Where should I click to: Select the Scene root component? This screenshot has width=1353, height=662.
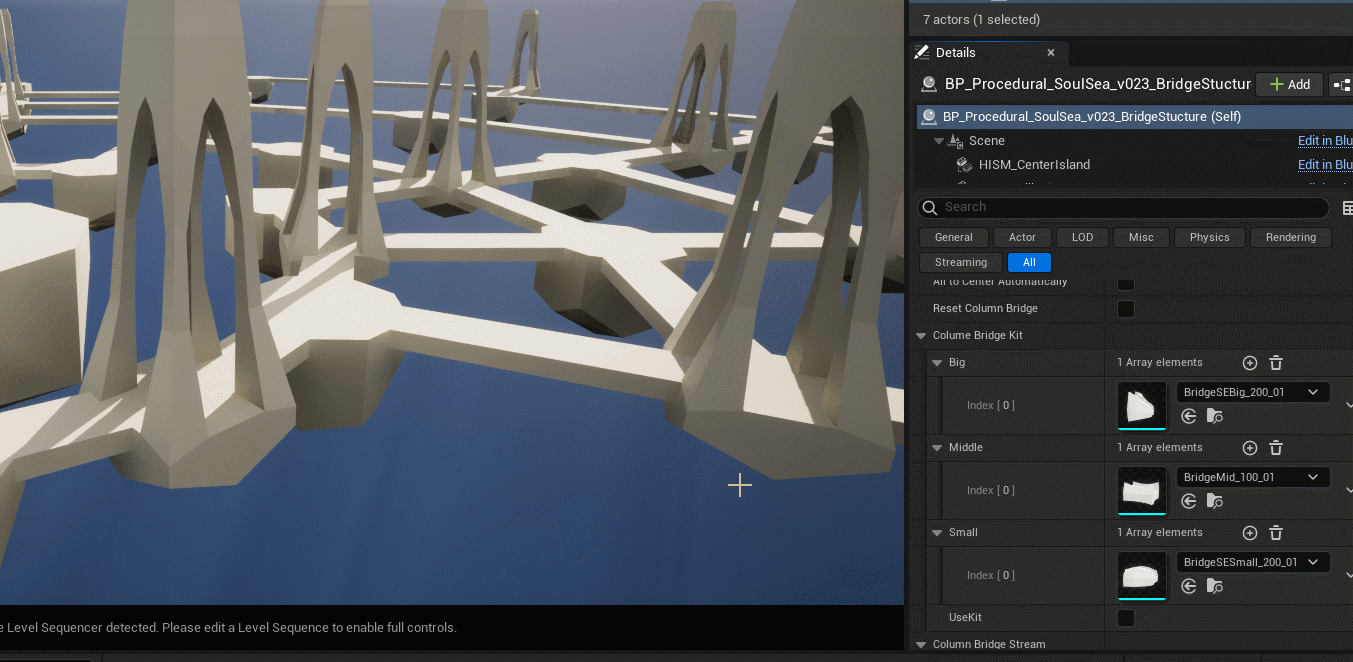pos(987,141)
